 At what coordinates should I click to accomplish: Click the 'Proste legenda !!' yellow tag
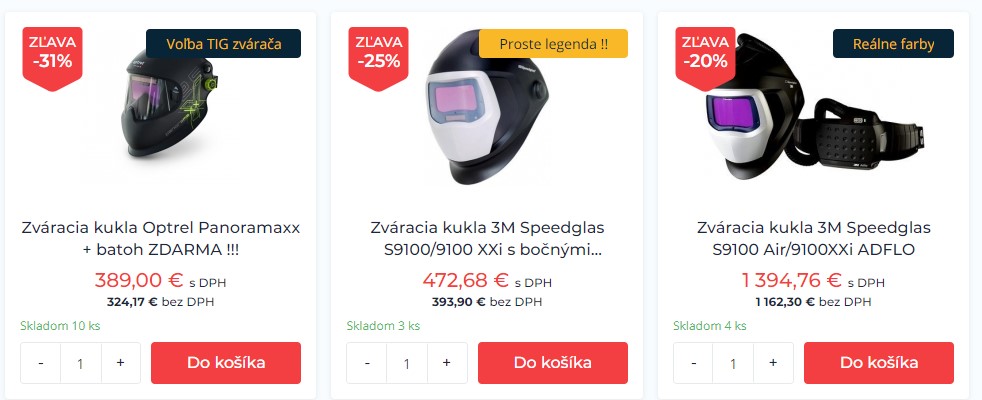(x=553, y=44)
